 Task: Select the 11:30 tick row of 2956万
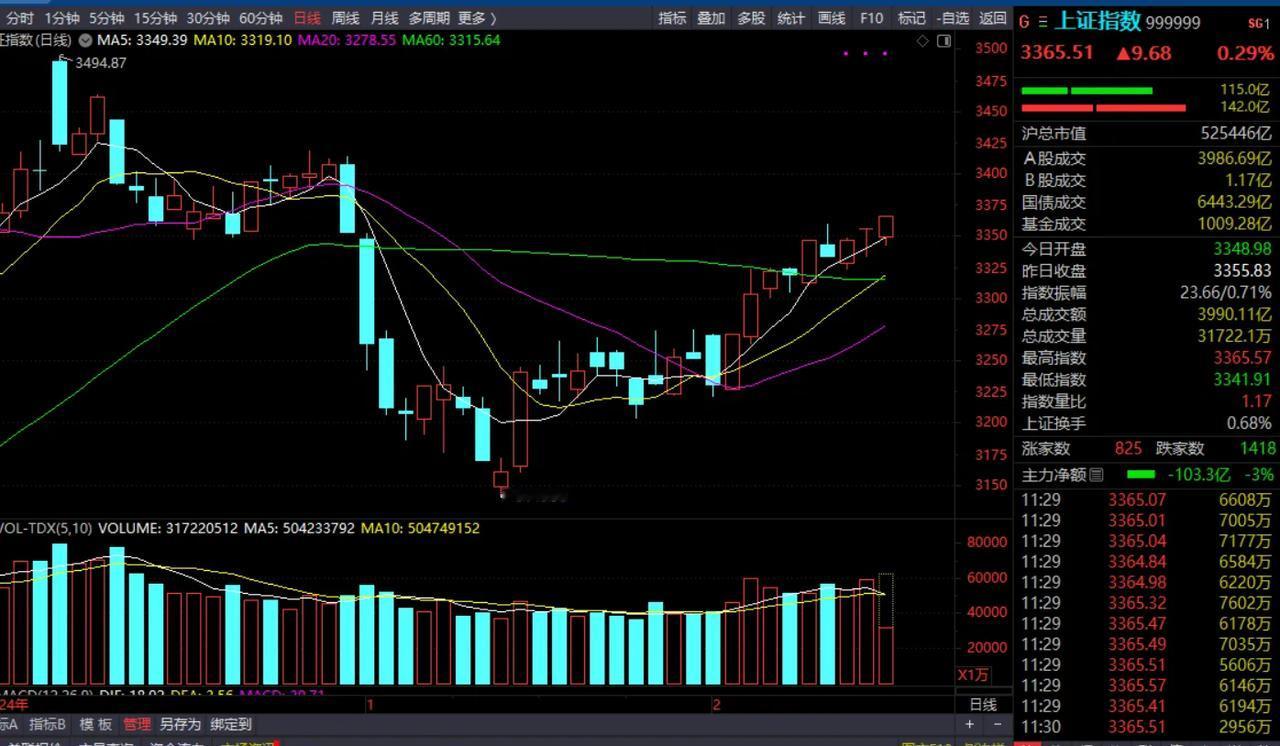(1146, 727)
